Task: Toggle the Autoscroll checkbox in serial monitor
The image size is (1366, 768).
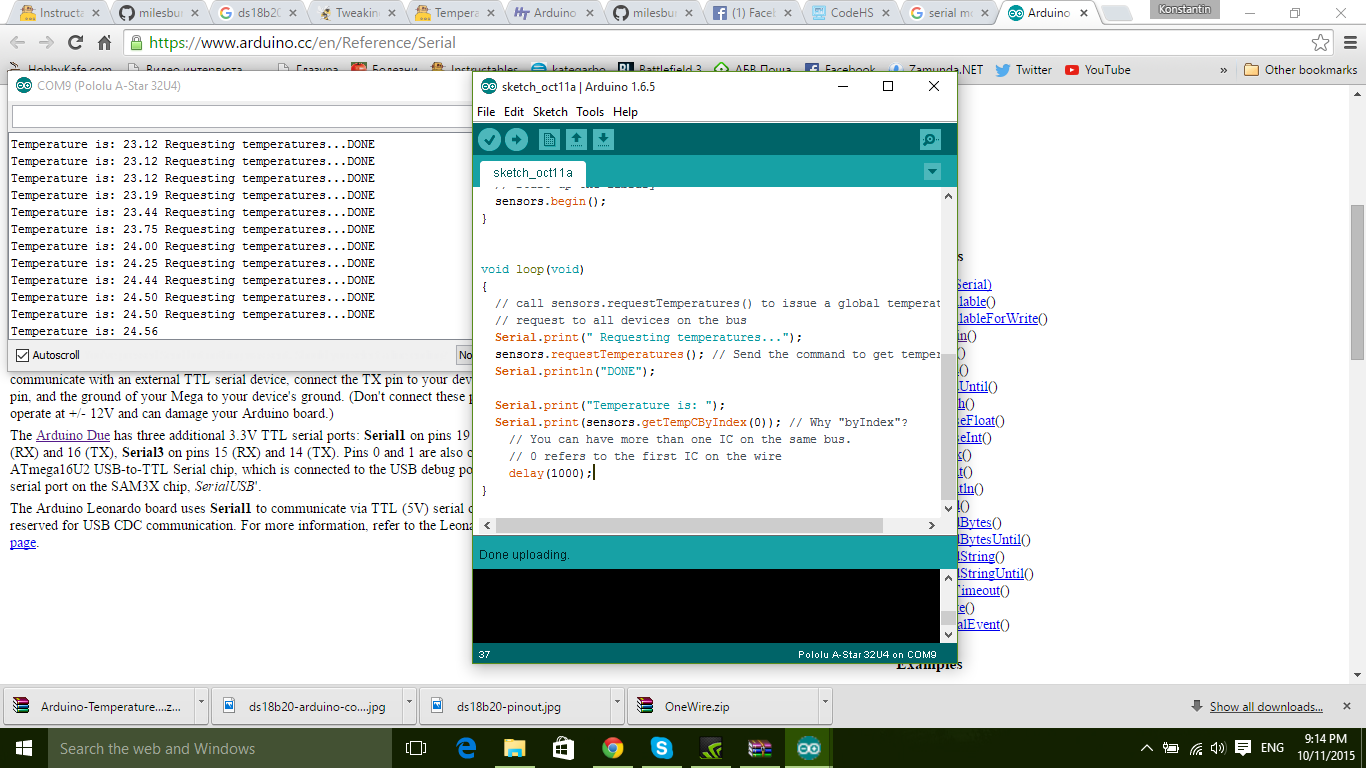Action: pyautogui.click(x=23, y=355)
